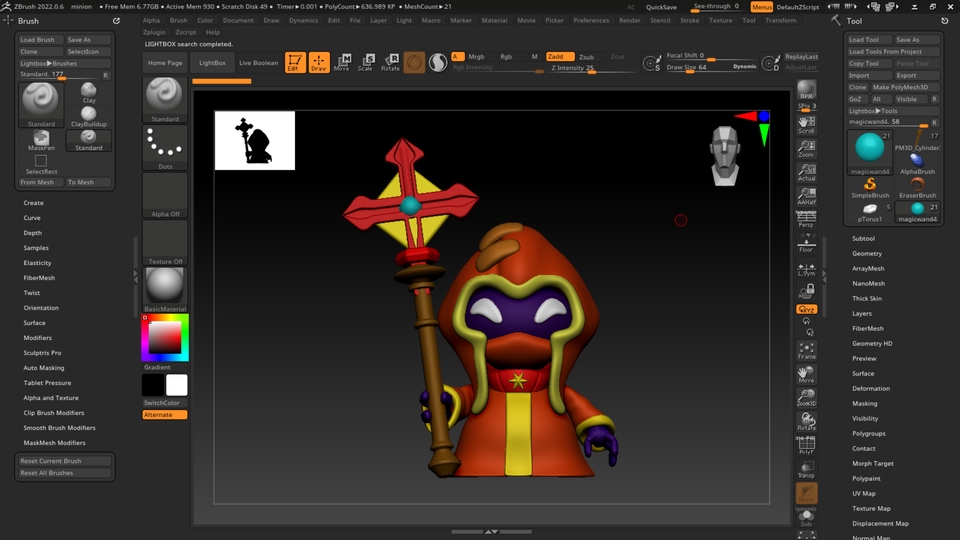This screenshot has height=540, width=960.
Task: Open the Render menu
Action: pyautogui.click(x=629, y=20)
